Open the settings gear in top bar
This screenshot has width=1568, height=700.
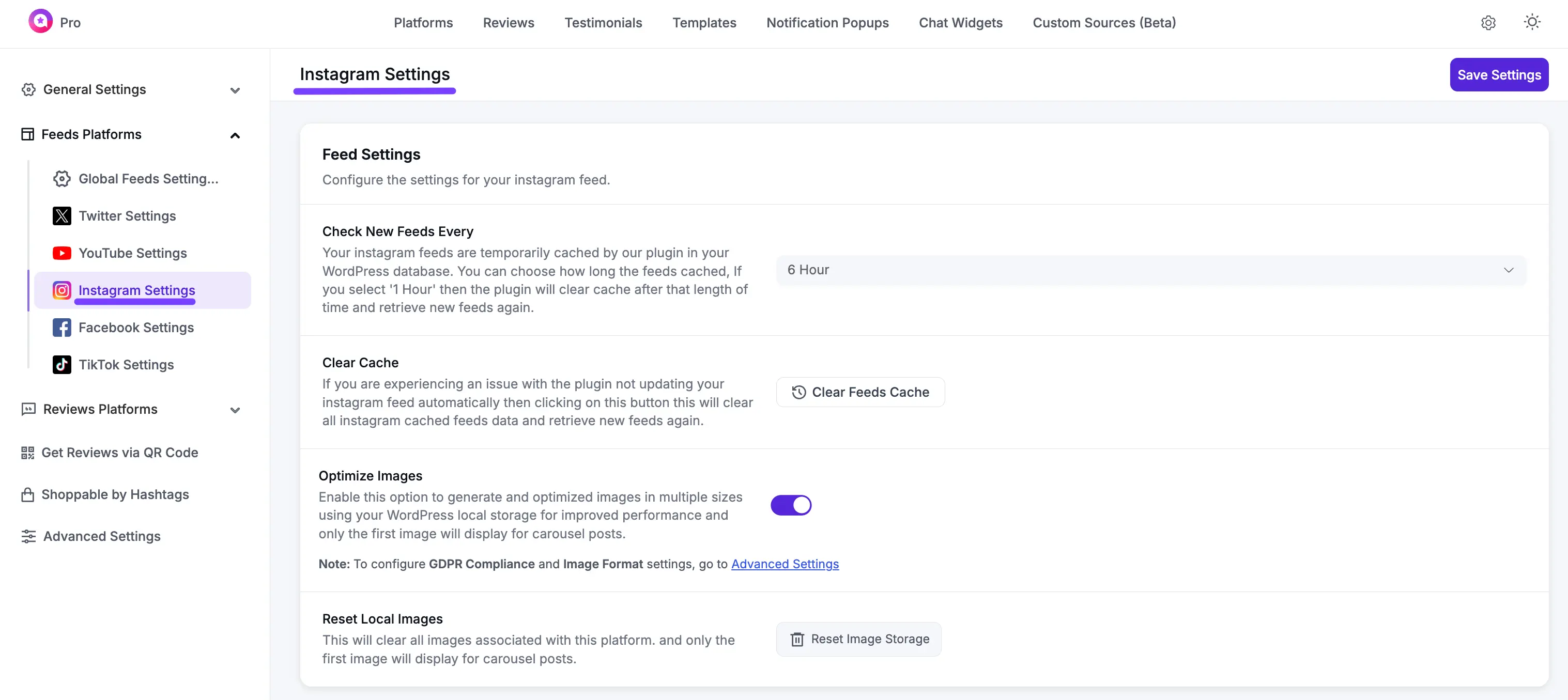[x=1488, y=23]
